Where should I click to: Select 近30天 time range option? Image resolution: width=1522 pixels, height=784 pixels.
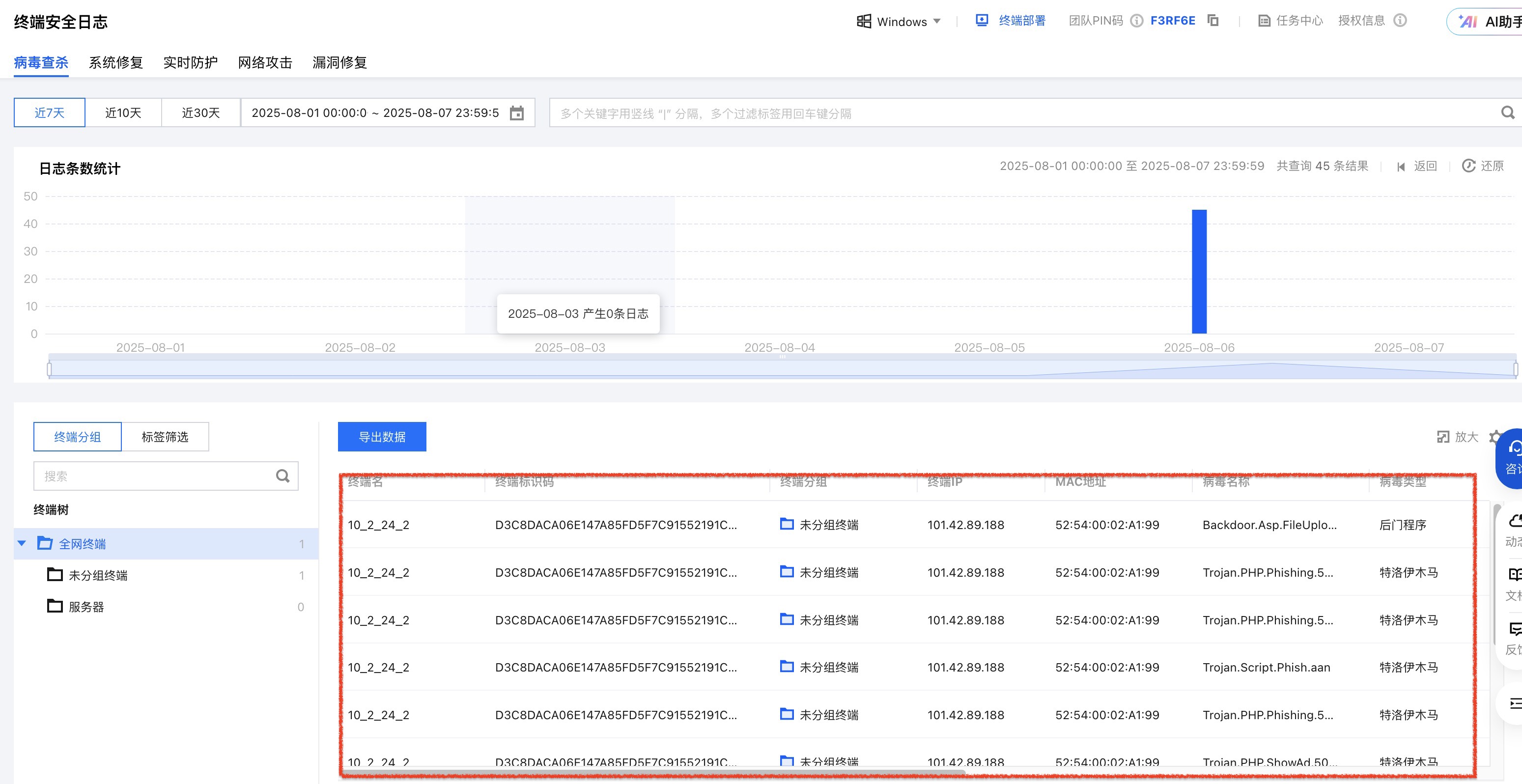click(201, 113)
